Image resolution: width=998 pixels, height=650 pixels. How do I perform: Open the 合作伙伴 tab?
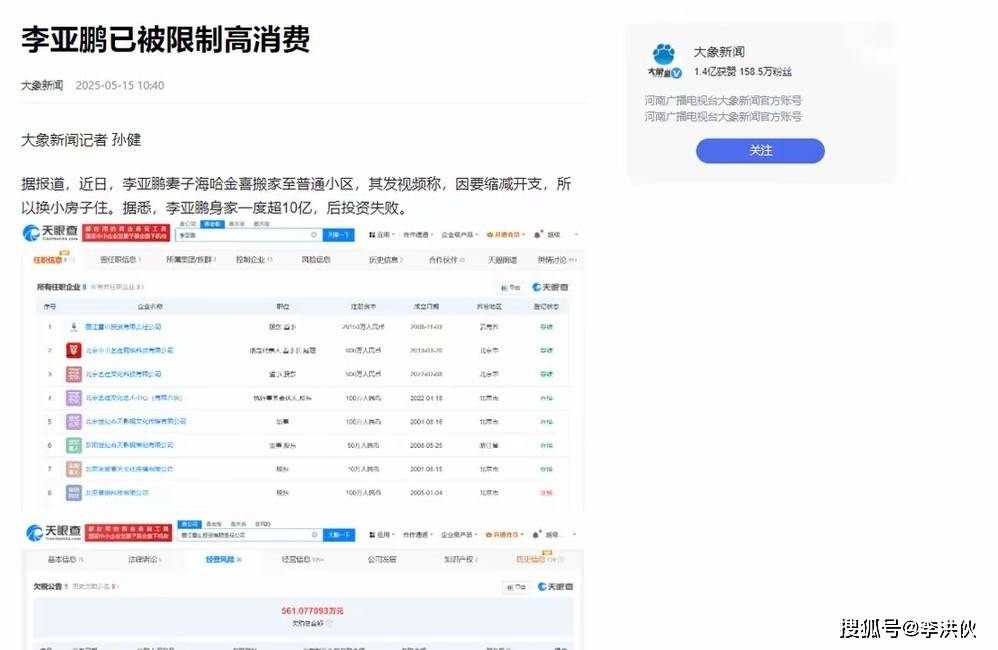pos(446,260)
